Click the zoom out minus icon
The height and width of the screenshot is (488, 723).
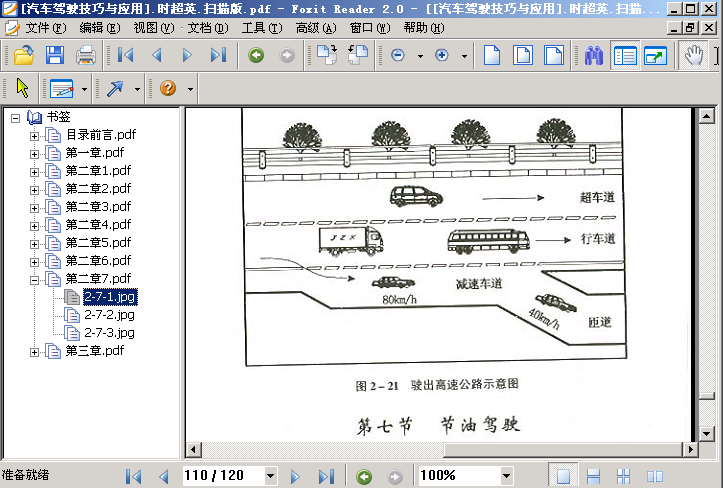pos(398,56)
